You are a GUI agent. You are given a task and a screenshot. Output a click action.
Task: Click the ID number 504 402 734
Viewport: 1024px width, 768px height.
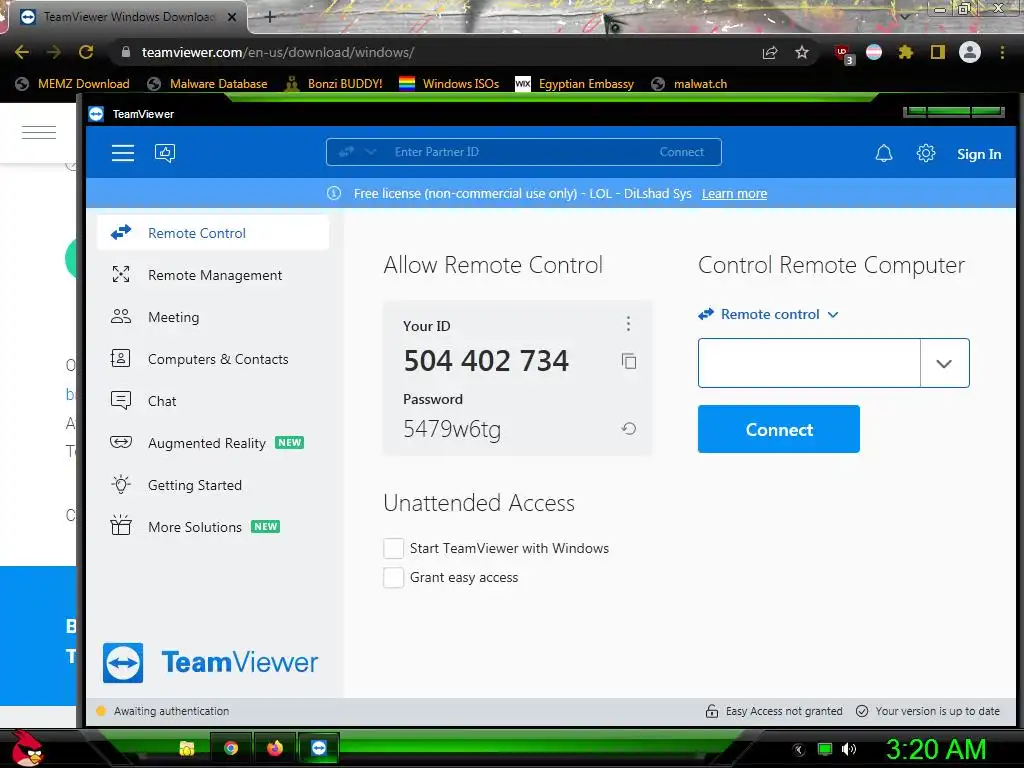pyautogui.click(x=486, y=360)
